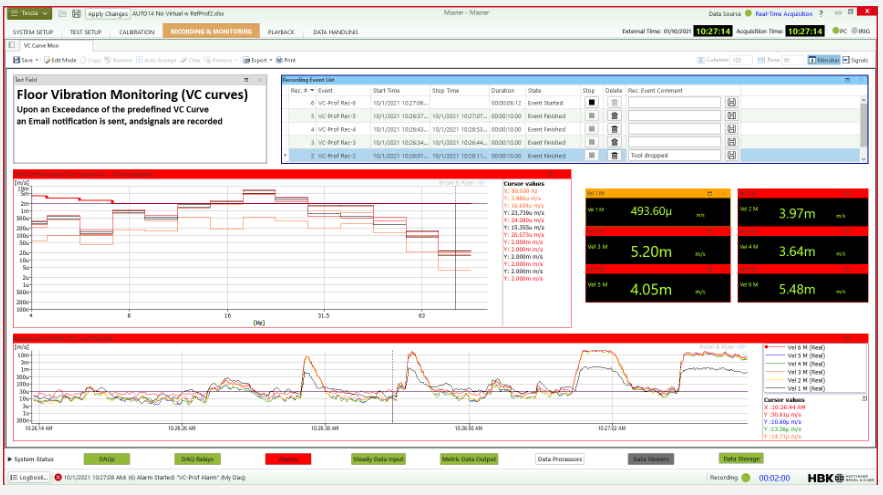Stop recording event VC-Prof Rec-6
Screen dimensions: 883x495
pyautogui.click(x=591, y=102)
